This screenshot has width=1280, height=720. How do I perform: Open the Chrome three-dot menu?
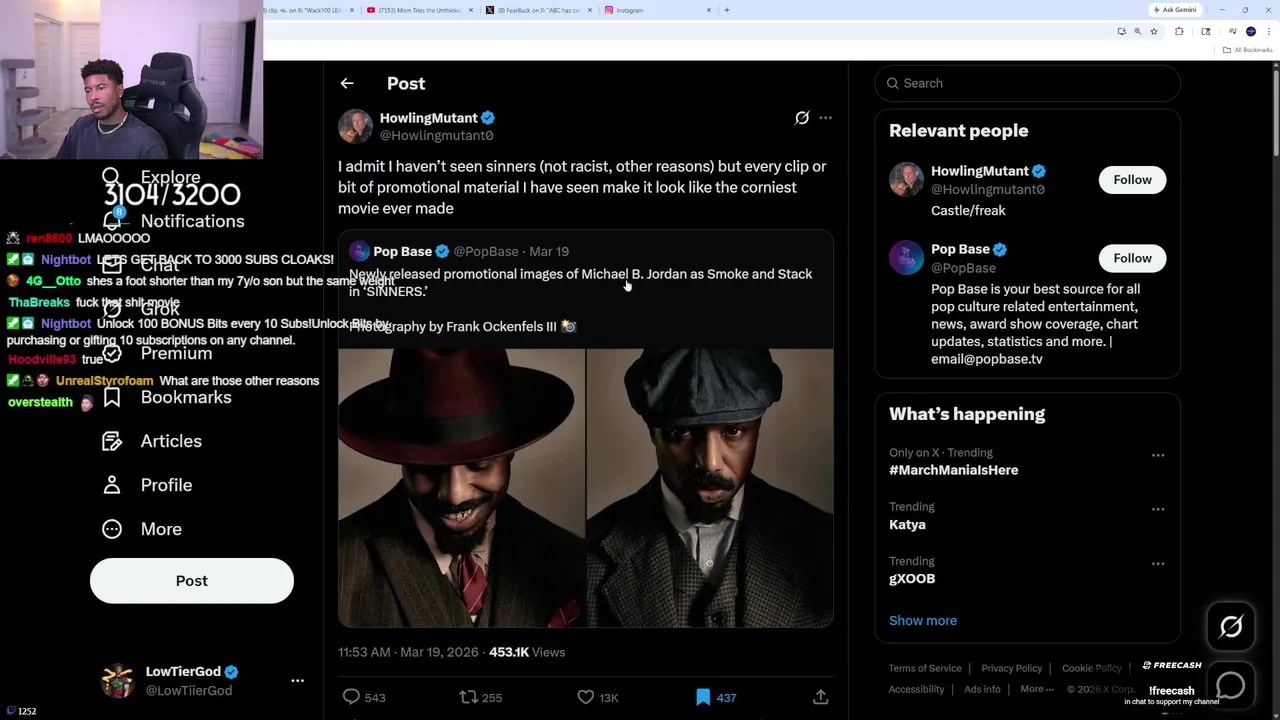click(x=1268, y=32)
